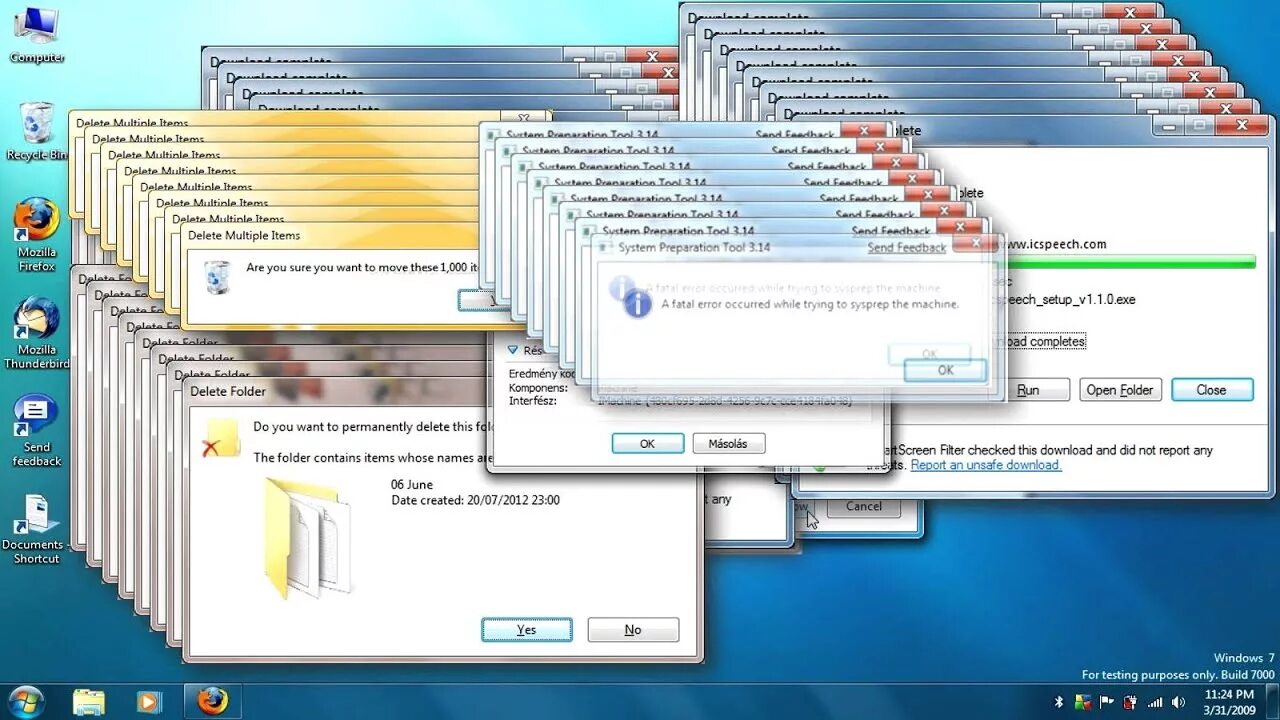Select the Mozilla Thunderbird desktop shortcut

coord(37,333)
